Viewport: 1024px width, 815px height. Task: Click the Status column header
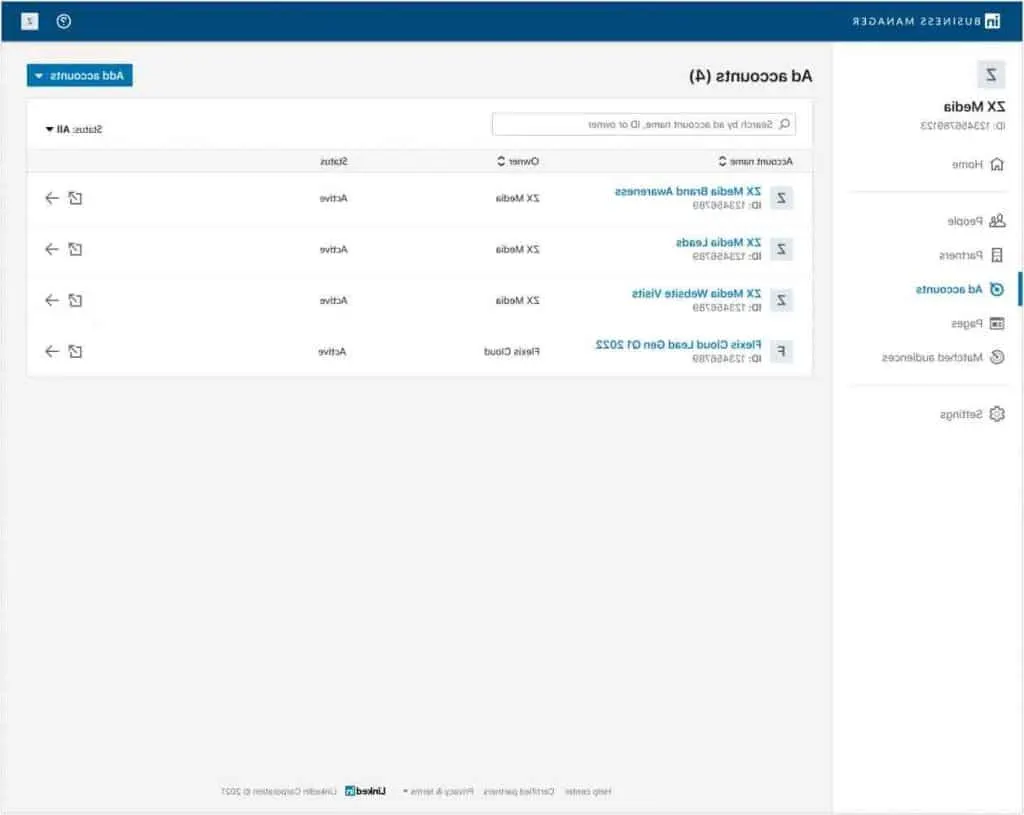334,161
